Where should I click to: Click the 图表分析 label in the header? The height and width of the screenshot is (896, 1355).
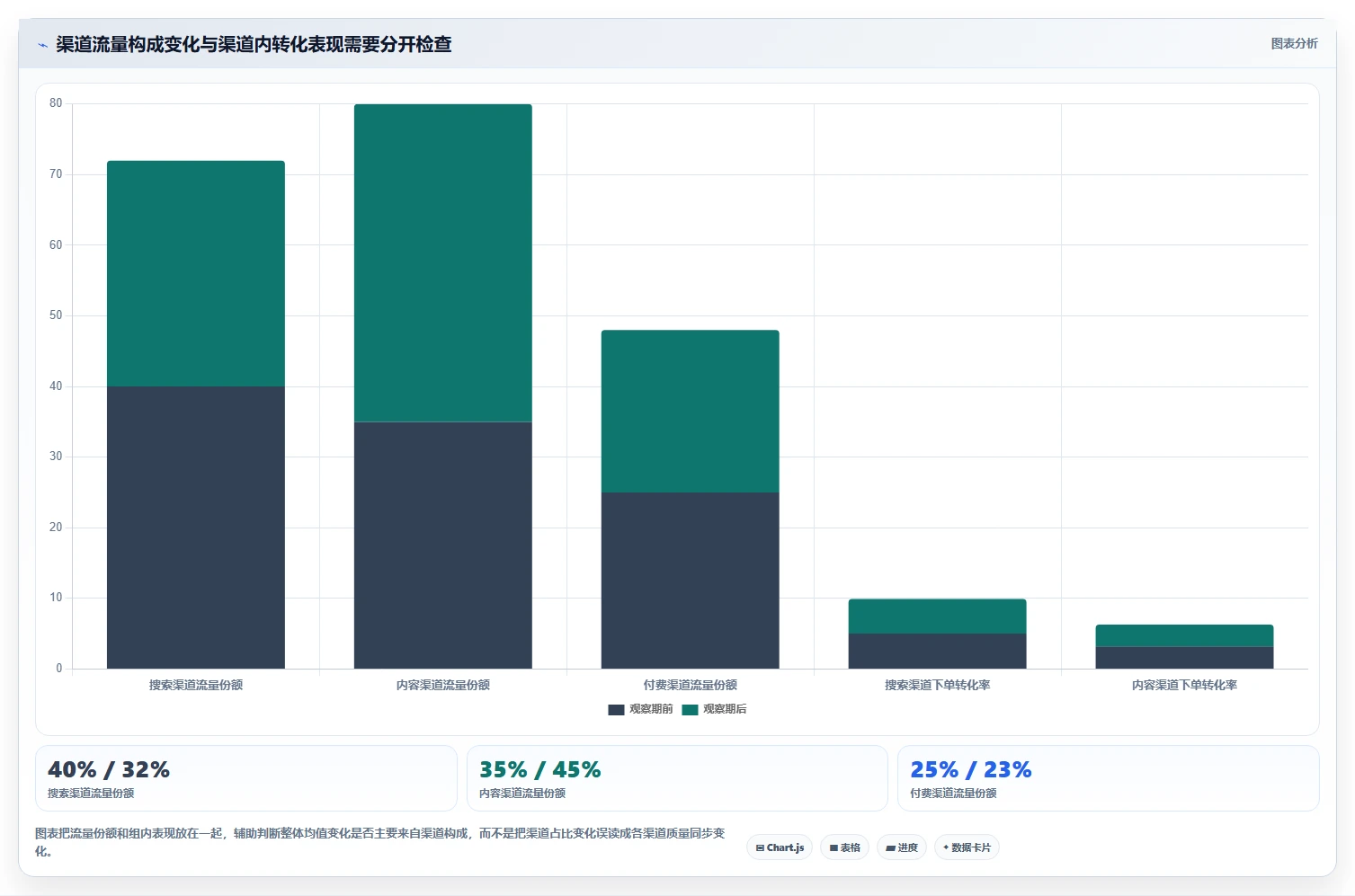pos(1294,43)
